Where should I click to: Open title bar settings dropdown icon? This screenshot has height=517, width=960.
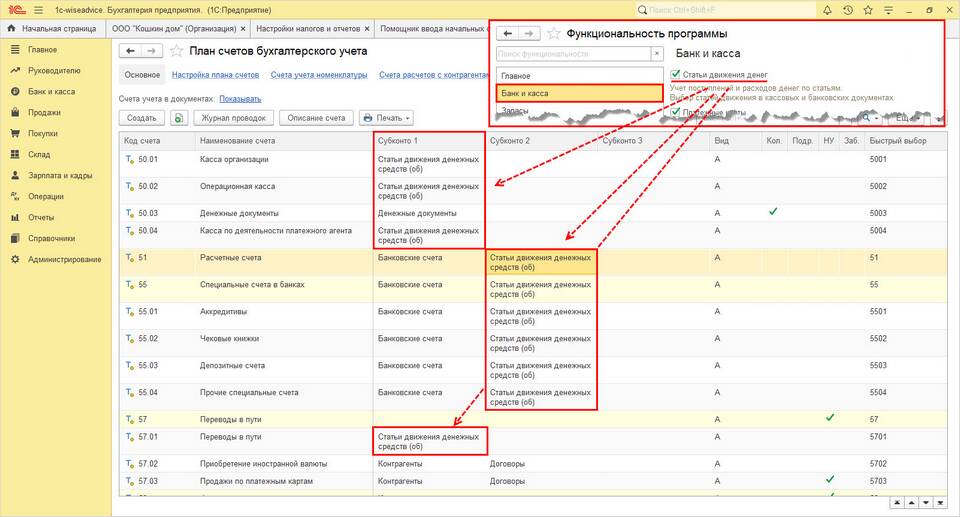888,10
